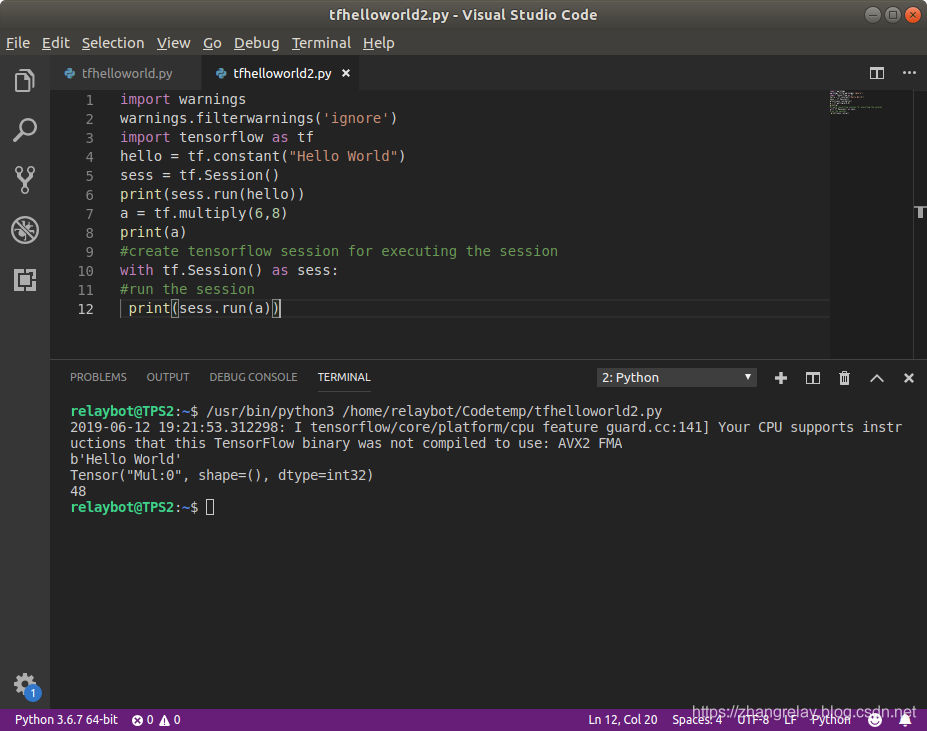
Task: Click the b'Hello World' terminal output
Action: pos(125,460)
